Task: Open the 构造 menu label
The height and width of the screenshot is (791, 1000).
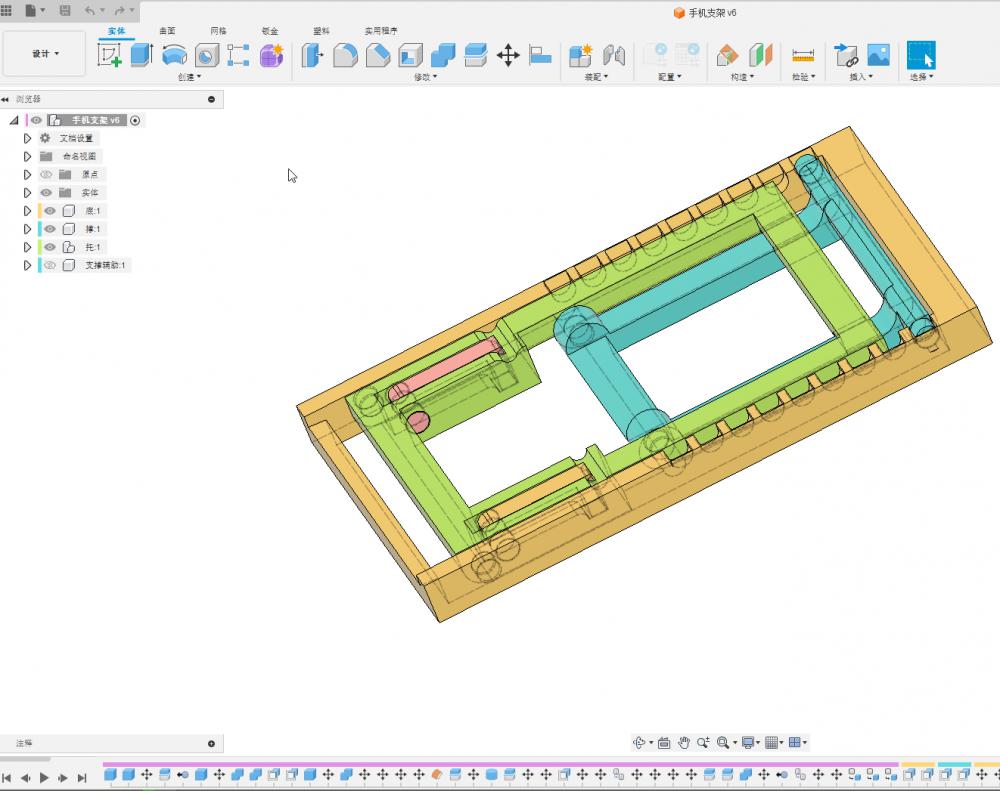Action: coord(742,77)
